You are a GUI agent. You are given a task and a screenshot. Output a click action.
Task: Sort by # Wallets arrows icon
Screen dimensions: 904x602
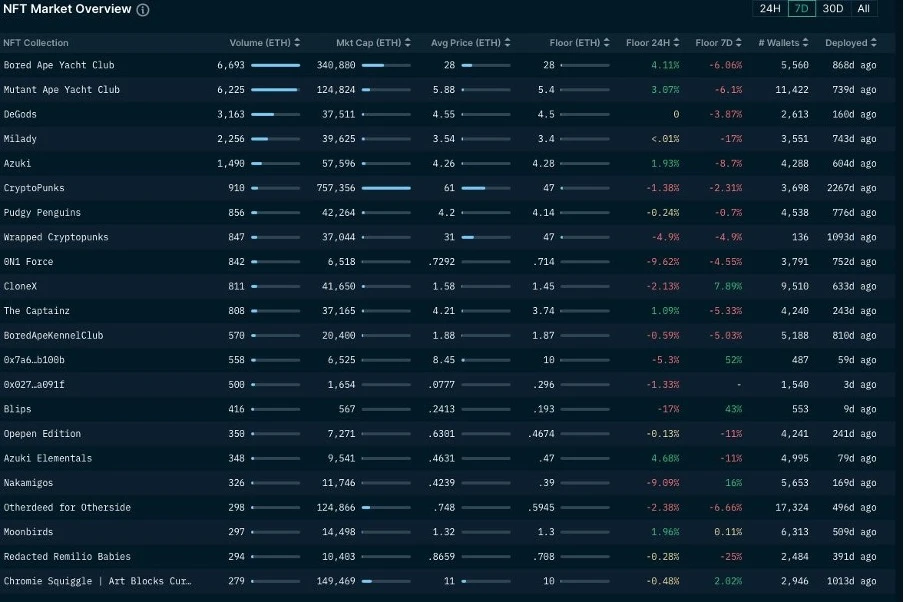pos(805,43)
